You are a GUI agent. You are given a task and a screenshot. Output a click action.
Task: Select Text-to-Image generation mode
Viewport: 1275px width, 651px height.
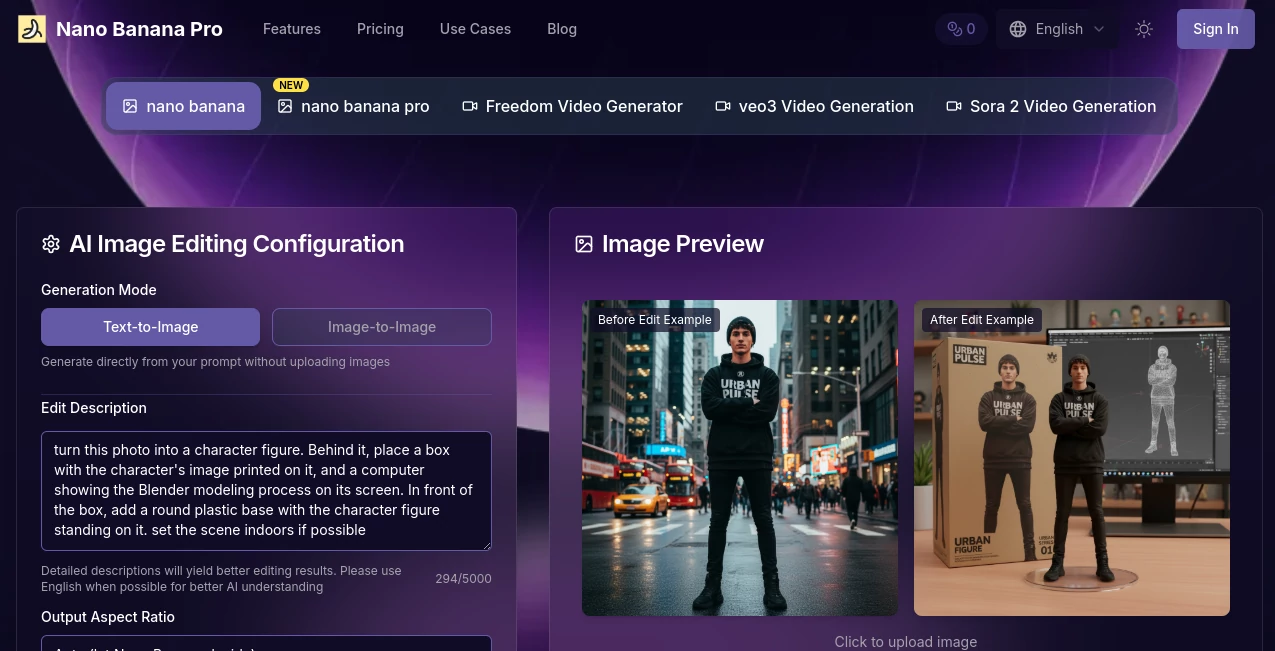coord(150,327)
